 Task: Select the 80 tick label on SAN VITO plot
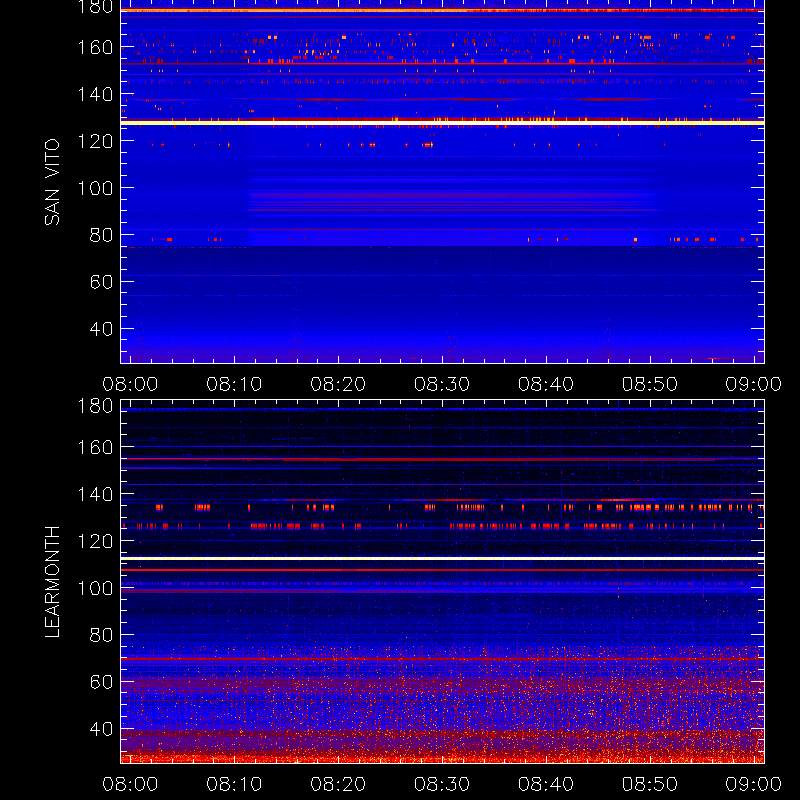pyautogui.click(x=102, y=235)
